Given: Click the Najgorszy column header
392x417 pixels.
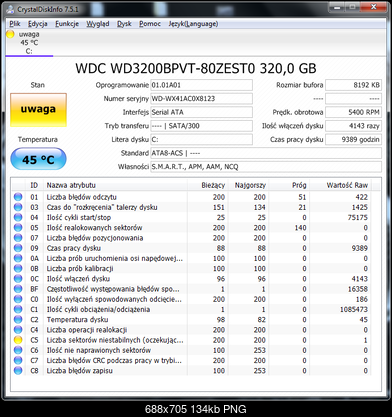Looking at the screenshot, I should click(x=247, y=185).
